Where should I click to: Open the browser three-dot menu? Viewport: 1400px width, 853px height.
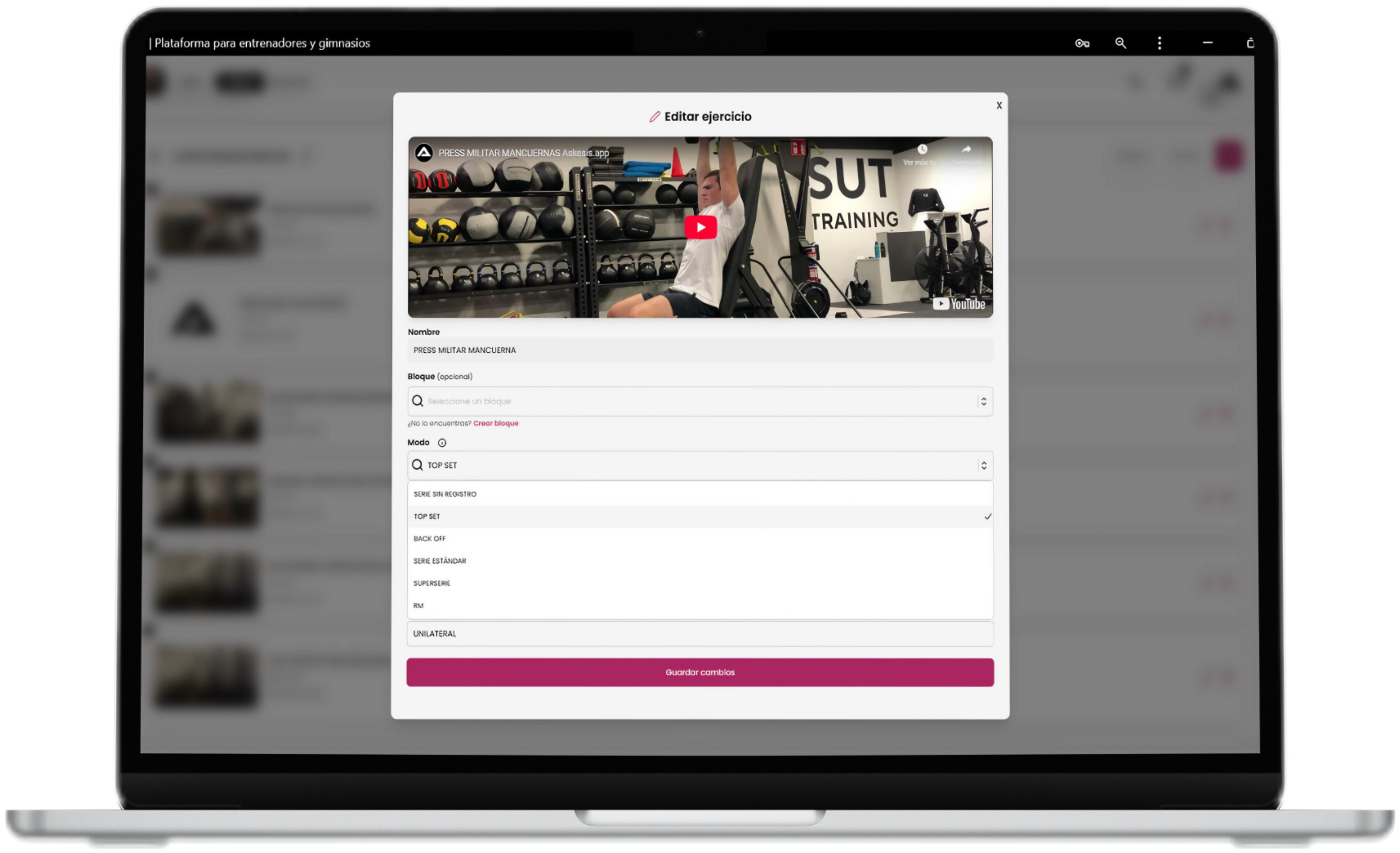click(1159, 43)
